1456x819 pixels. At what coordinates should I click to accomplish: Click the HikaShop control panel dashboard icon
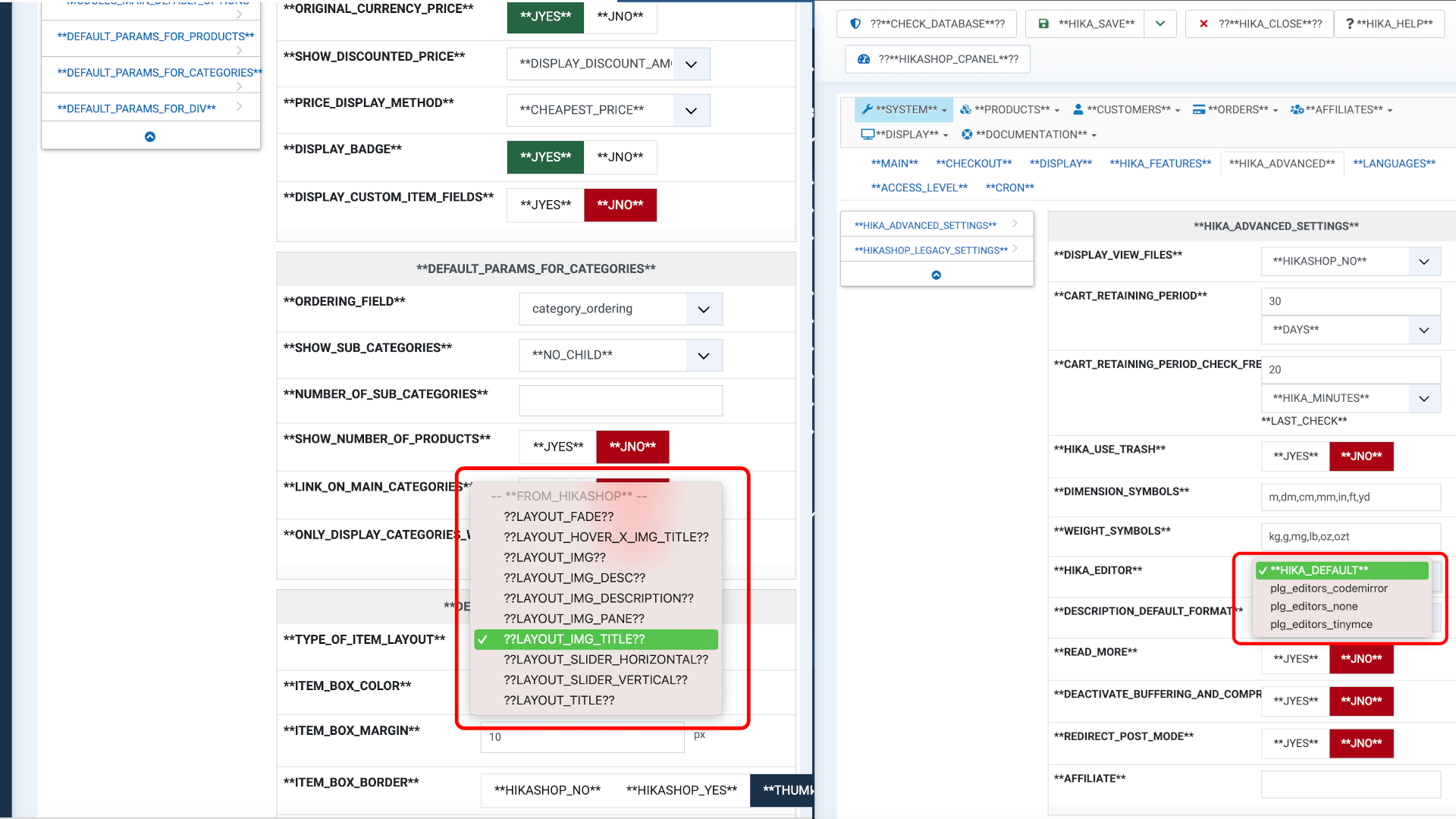(x=863, y=59)
